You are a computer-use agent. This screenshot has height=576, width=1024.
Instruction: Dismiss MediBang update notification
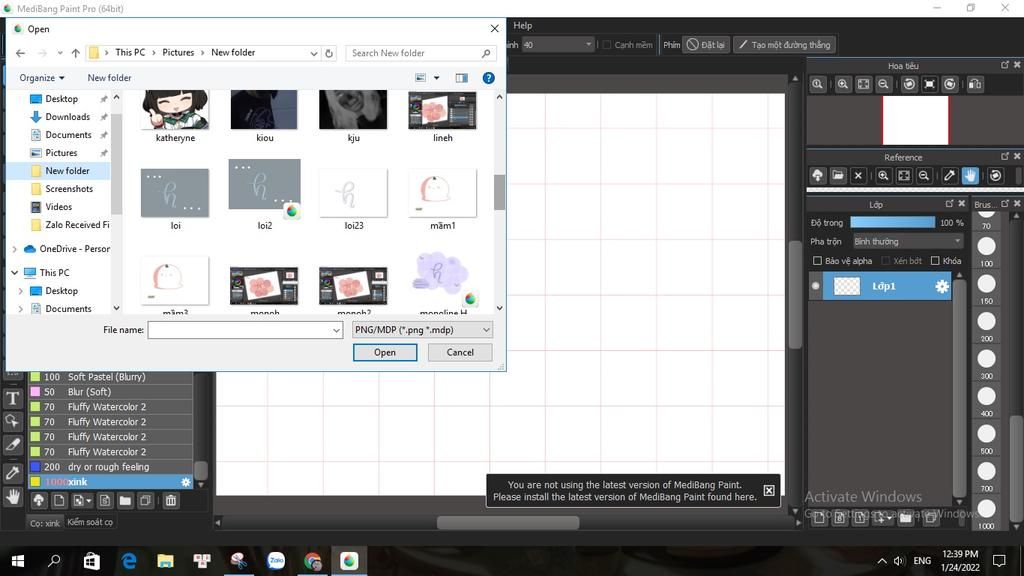pyautogui.click(x=769, y=490)
